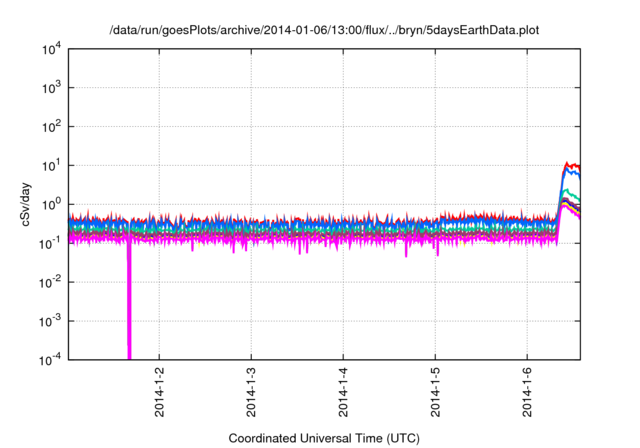Click the Coordinated Universal Time axis label

coord(324,438)
